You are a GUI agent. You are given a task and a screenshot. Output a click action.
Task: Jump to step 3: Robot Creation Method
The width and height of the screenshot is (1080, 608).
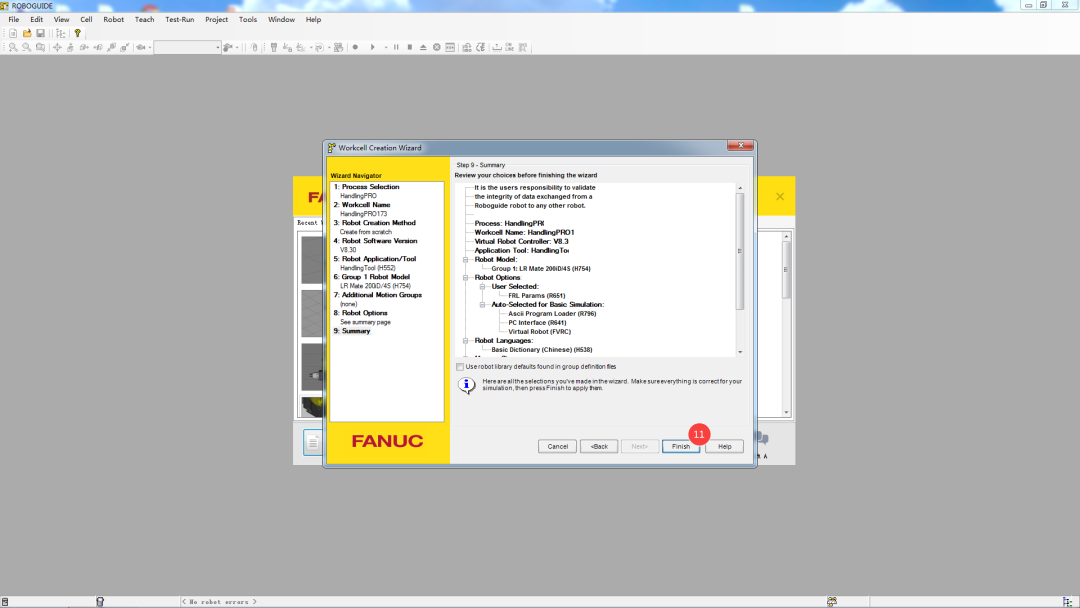[x=375, y=222]
